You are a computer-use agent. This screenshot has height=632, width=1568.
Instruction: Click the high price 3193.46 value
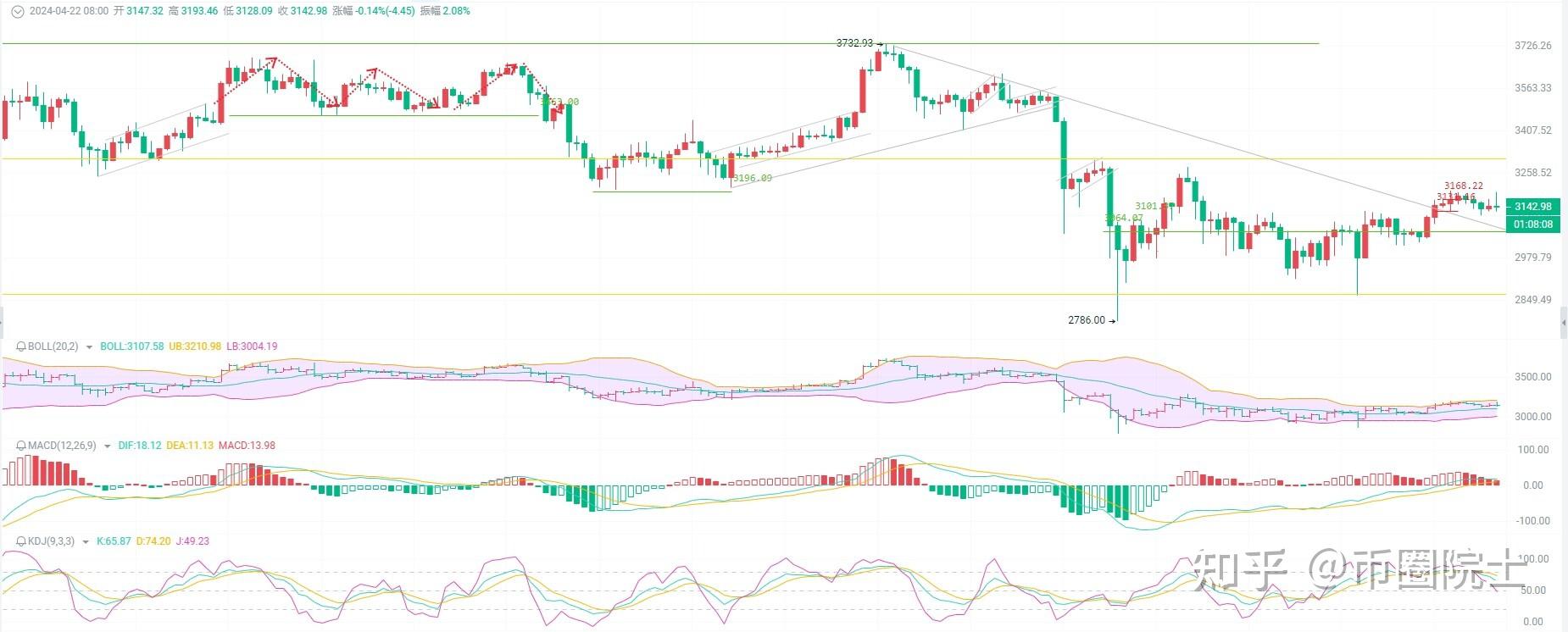[x=199, y=11]
